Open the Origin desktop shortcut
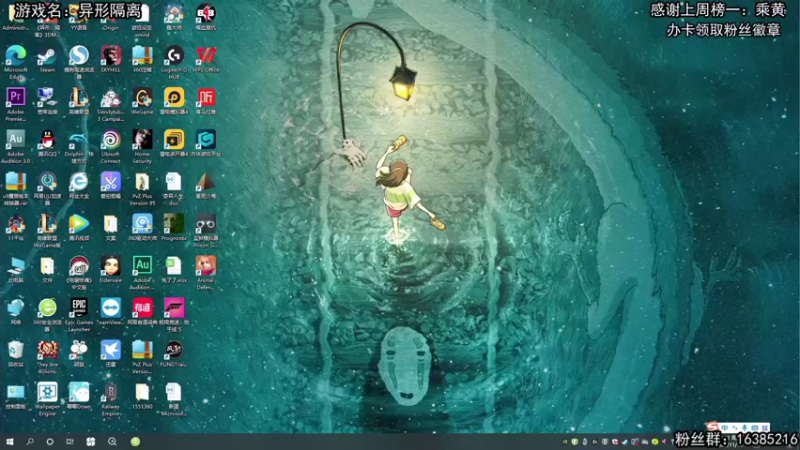The image size is (800, 450). coord(111,14)
